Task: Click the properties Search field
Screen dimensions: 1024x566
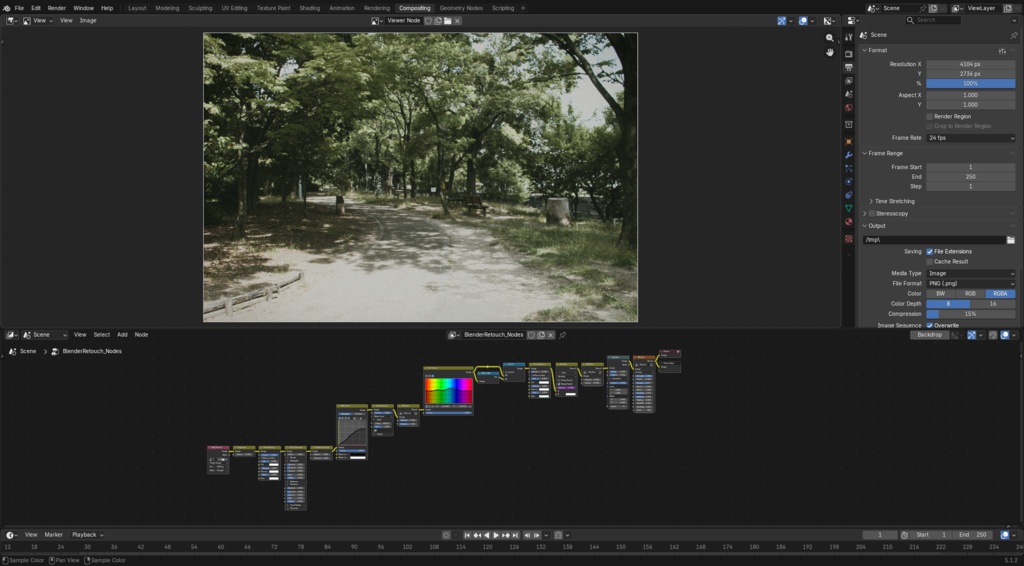Action: tap(933, 21)
